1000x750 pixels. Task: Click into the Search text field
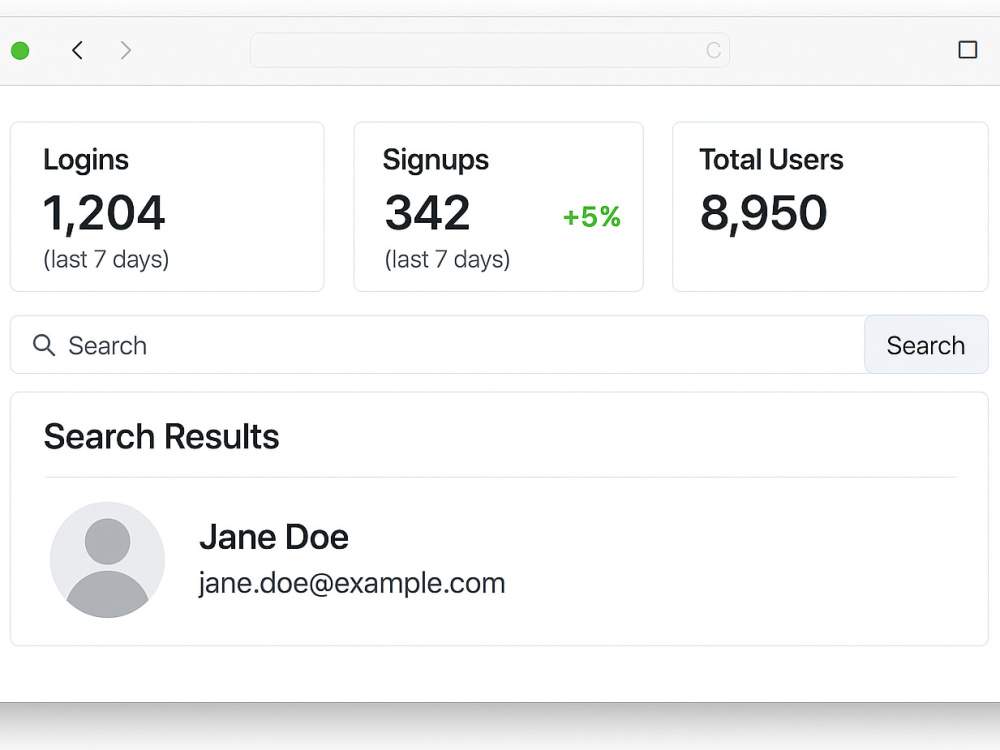(x=438, y=344)
